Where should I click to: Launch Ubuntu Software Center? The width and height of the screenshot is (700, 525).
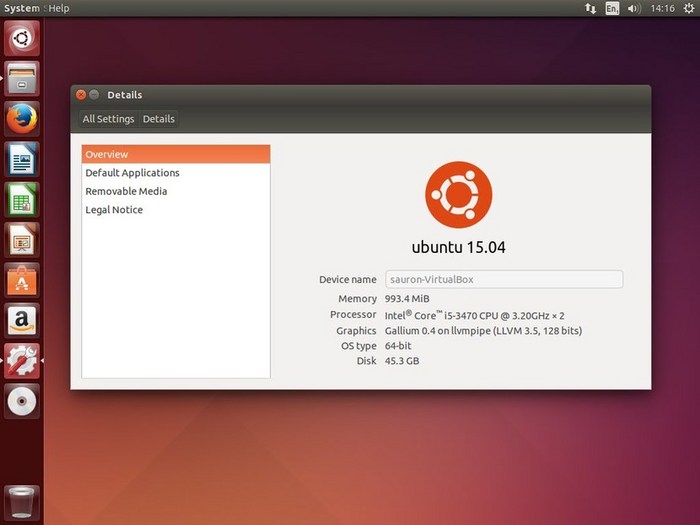pyautogui.click(x=21, y=280)
